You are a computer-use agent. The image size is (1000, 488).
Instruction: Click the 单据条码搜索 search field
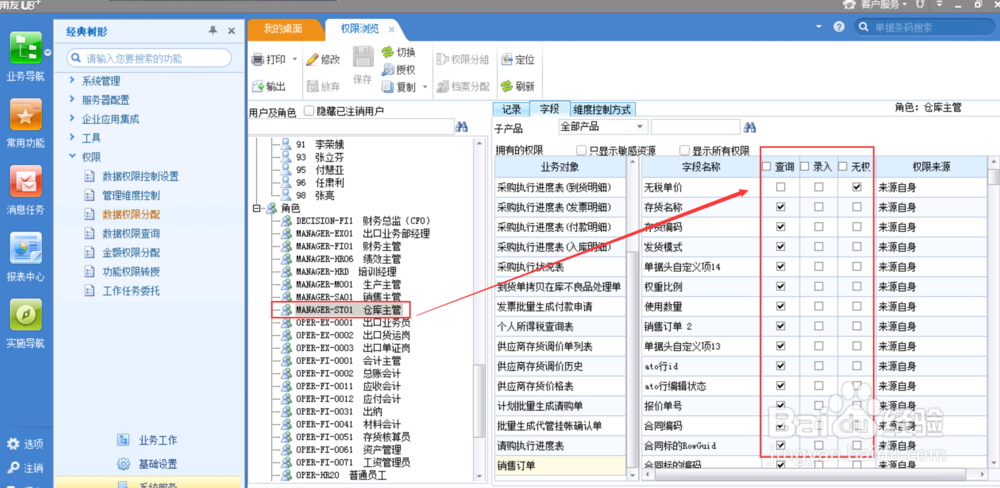[925, 27]
